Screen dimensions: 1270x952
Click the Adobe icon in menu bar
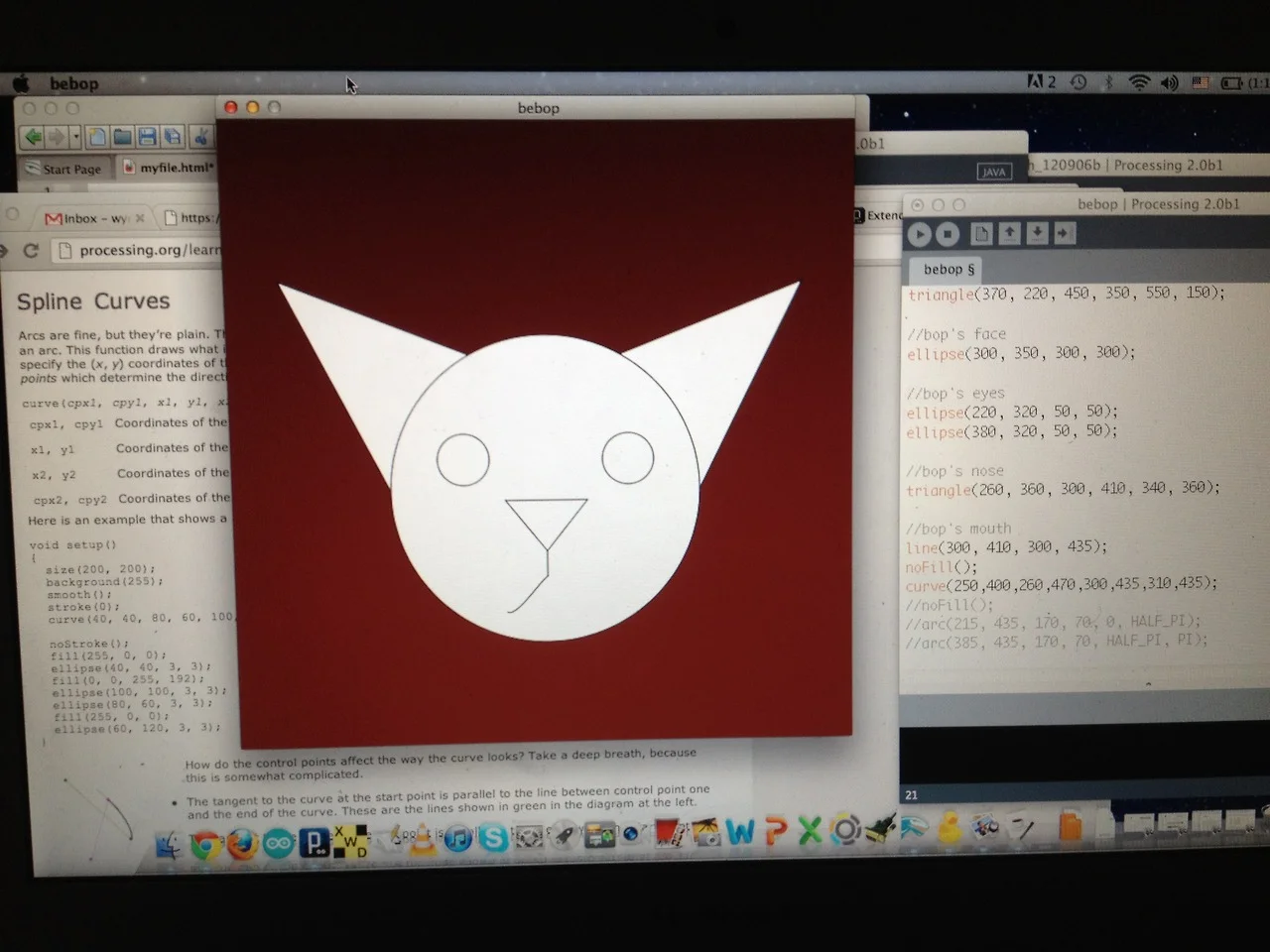click(1042, 81)
